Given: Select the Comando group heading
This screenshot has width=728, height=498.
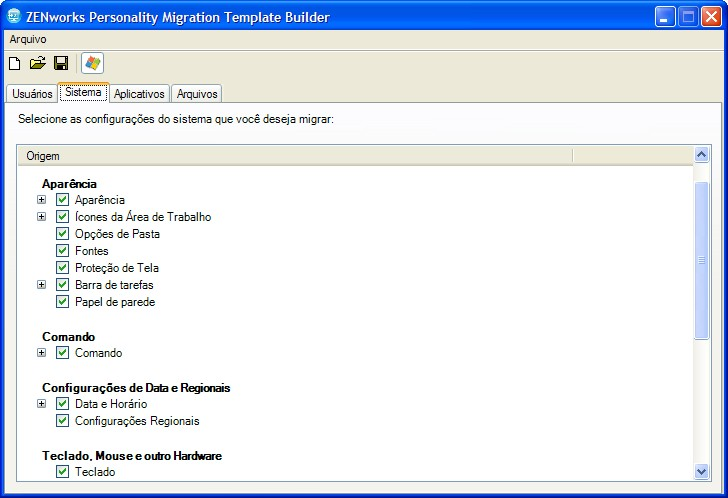Looking at the screenshot, I should (x=69, y=337).
